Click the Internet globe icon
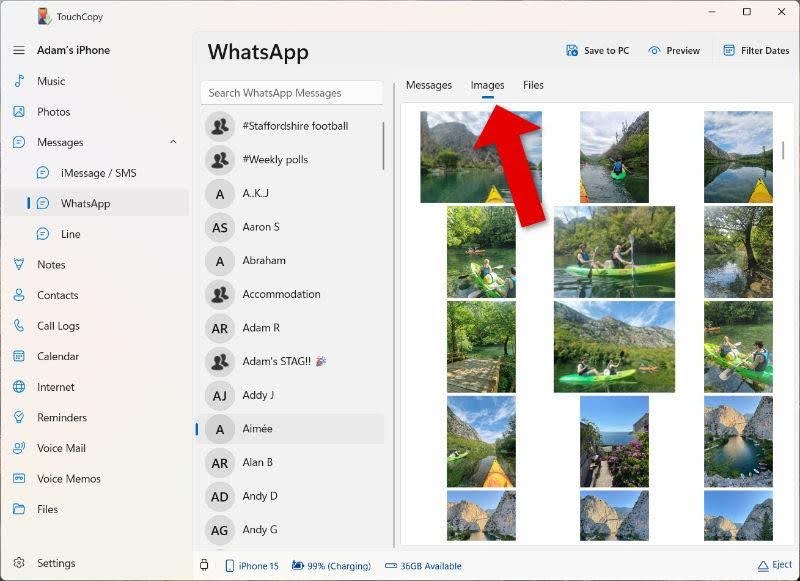Viewport: 800px width, 581px height. click(19, 387)
